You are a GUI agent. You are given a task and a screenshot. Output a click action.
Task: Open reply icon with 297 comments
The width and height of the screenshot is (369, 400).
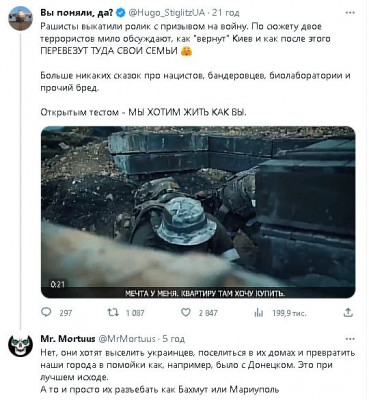coord(46,312)
